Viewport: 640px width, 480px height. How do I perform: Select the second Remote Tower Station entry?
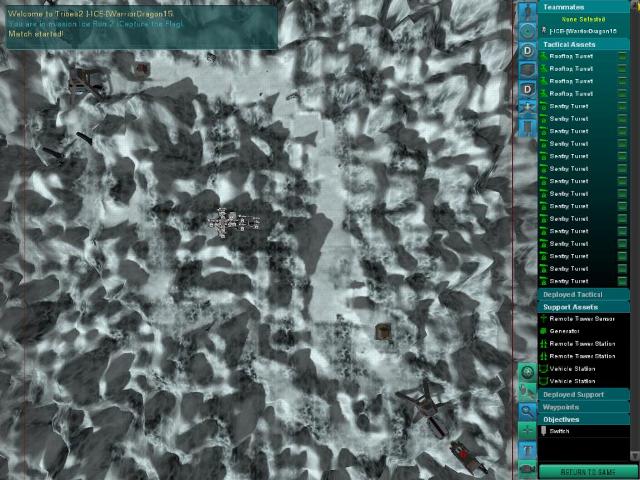click(x=582, y=356)
